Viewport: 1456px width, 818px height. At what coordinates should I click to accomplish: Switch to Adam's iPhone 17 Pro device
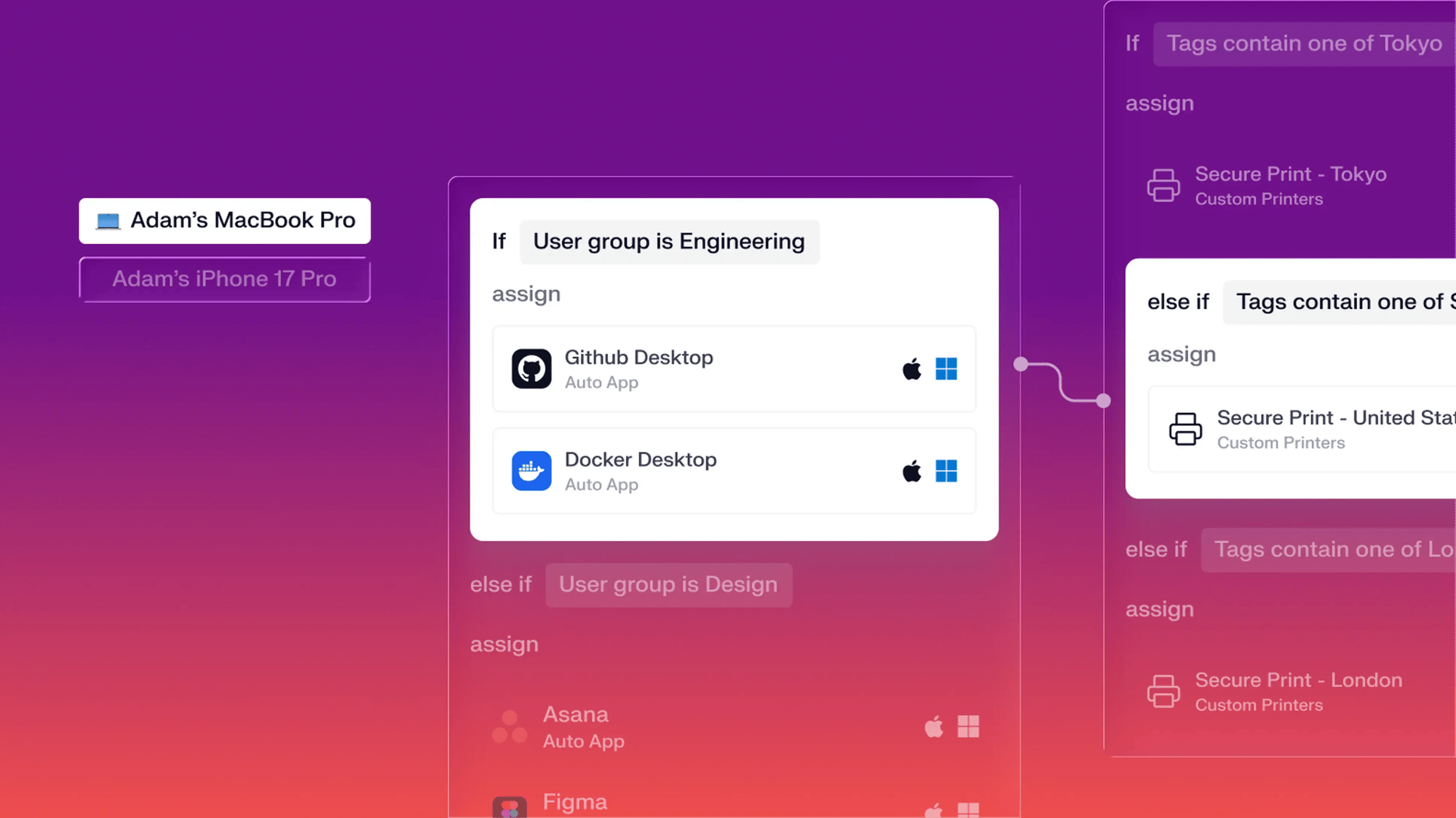[x=224, y=279]
